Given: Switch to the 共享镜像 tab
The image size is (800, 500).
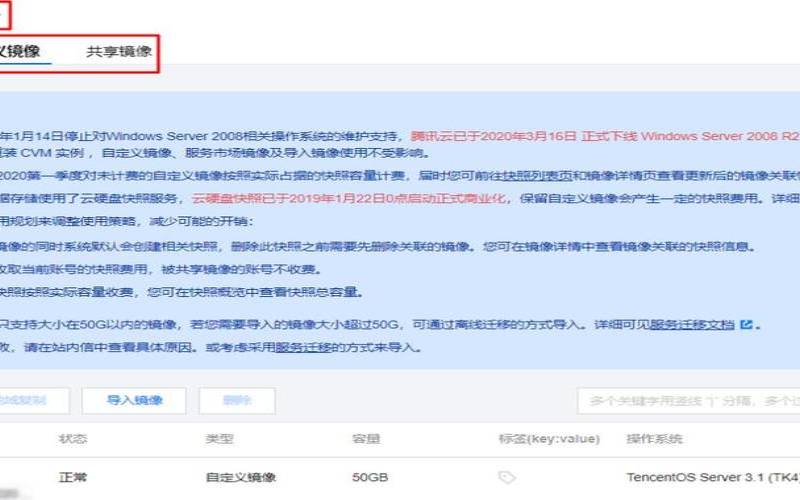Looking at the screenshot, I should point(119,51).
